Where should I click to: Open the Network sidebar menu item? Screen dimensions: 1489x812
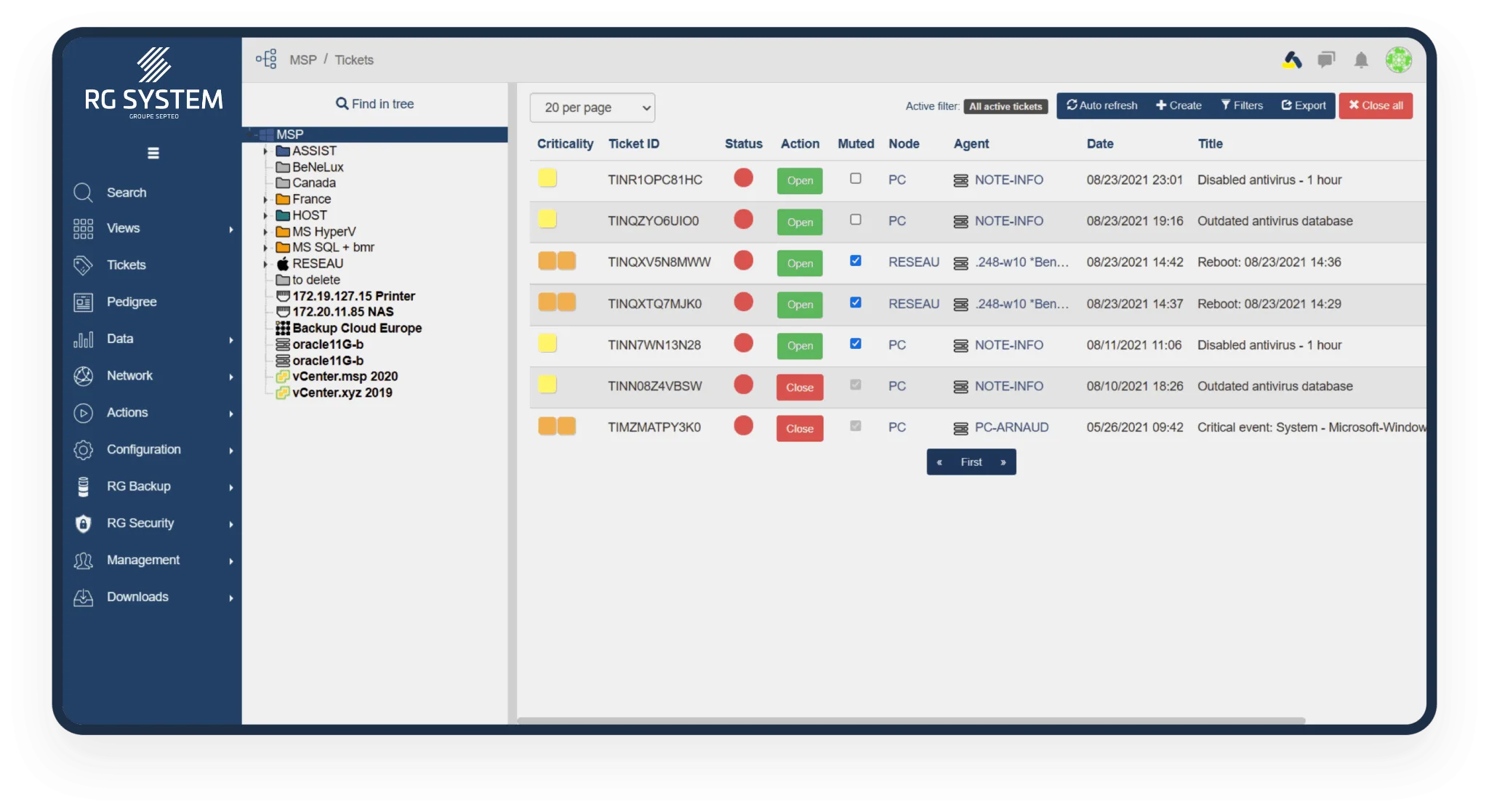pyautogui.click(x=129, y=376)
